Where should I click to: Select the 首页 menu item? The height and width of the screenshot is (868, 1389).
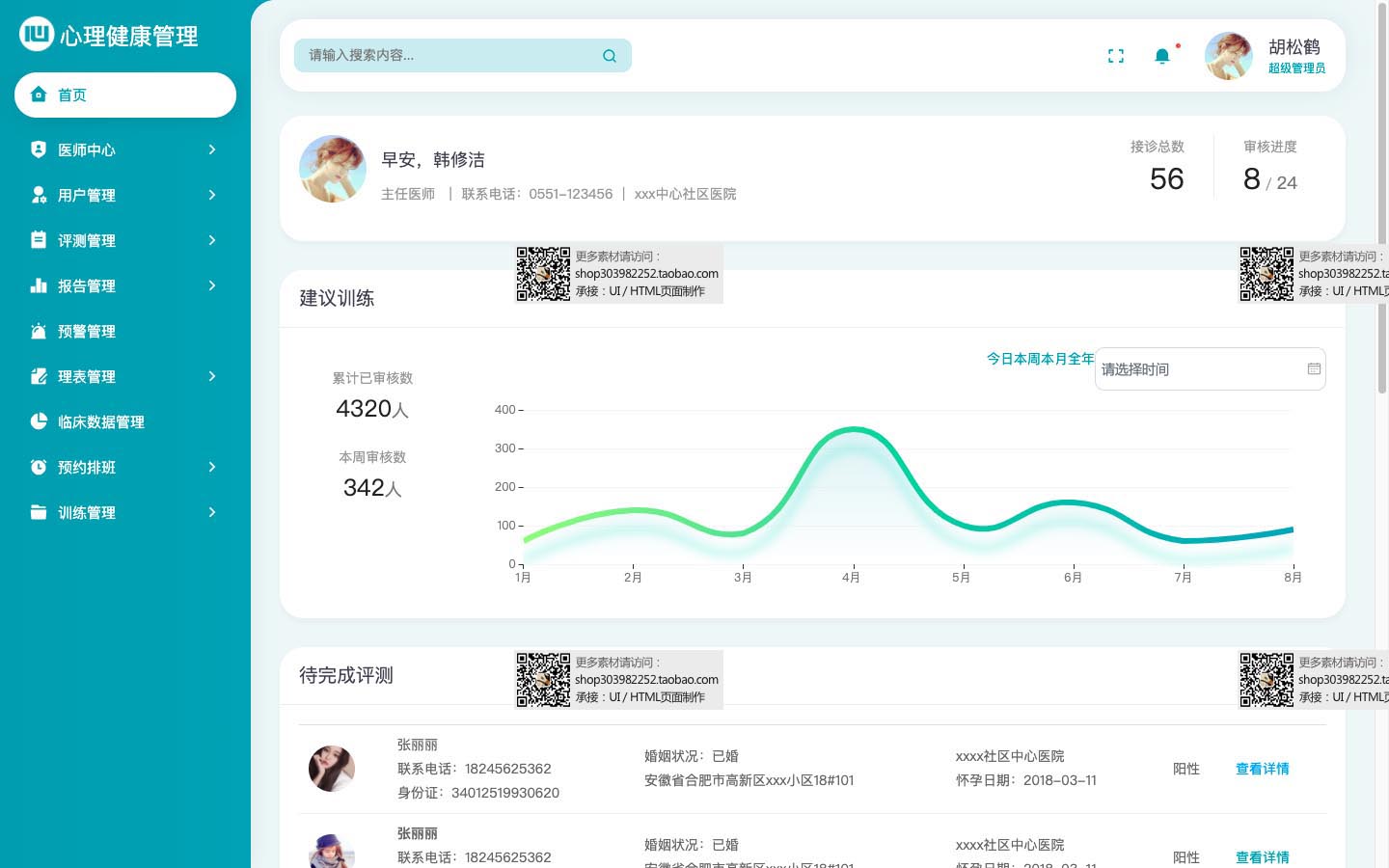[x=125, y=95]
